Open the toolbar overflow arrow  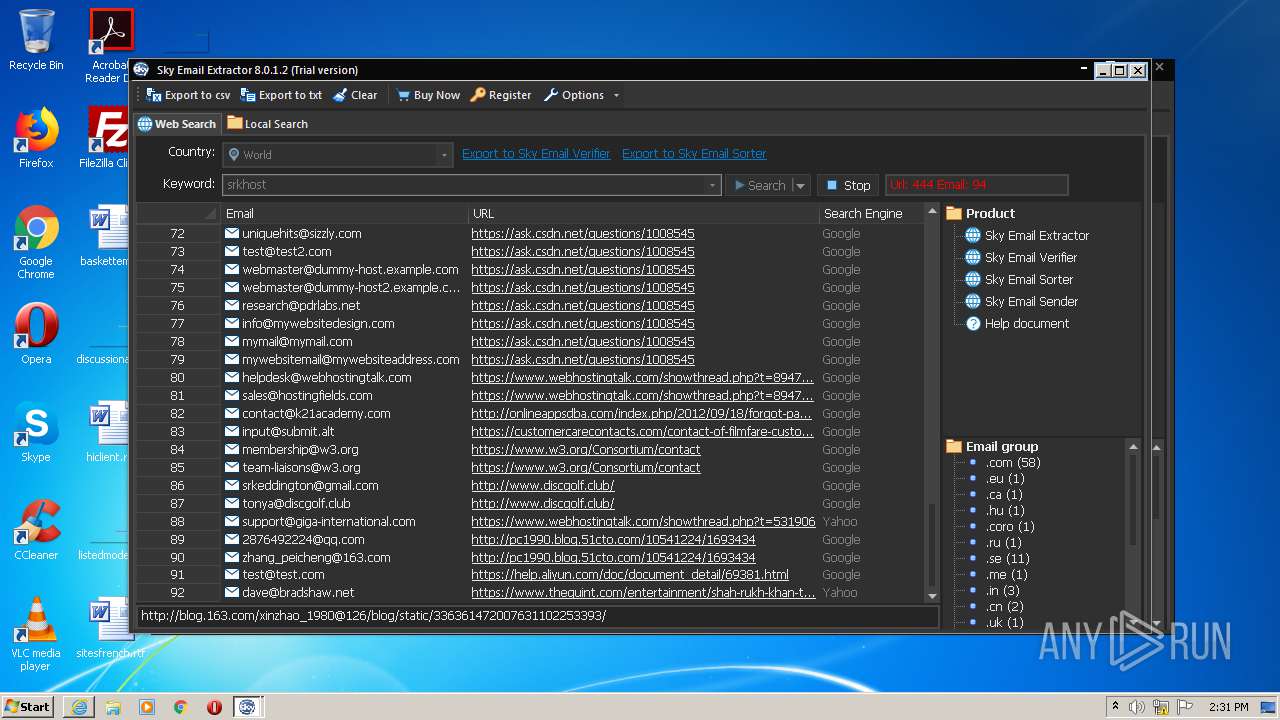click(616, 95)
